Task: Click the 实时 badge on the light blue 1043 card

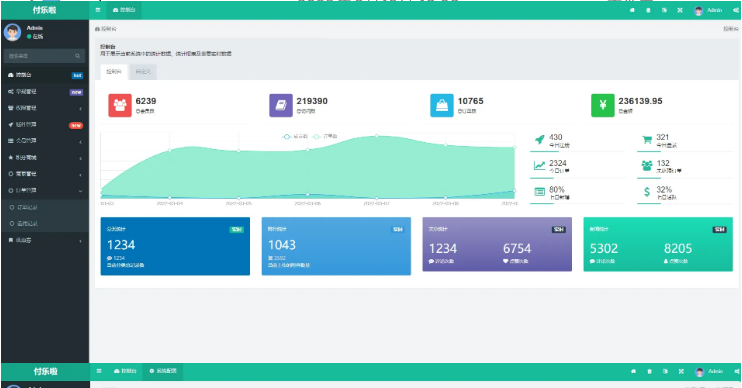Action: tap(398, 229)
